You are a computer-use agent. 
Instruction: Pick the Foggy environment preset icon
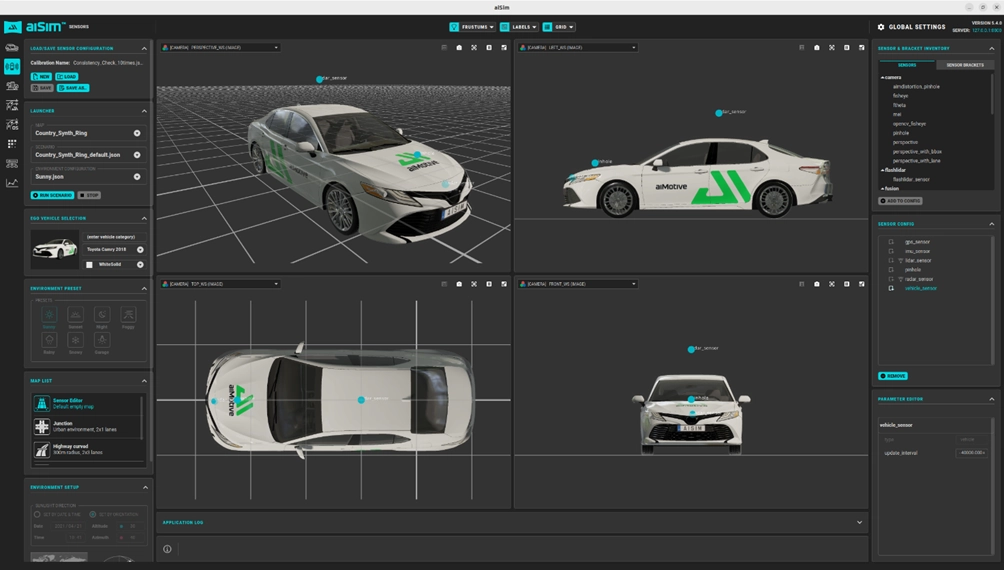(x=128, y=316)
